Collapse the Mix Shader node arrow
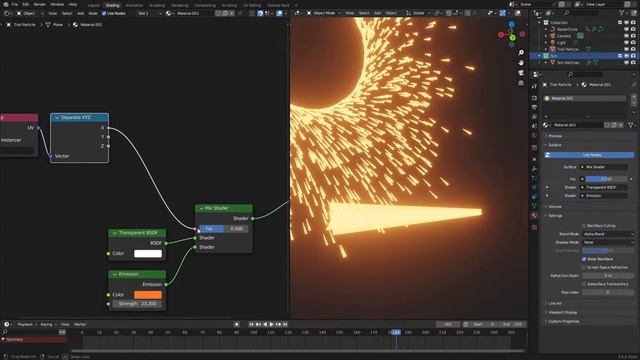640x360 pixels. (x=201, y=209)
